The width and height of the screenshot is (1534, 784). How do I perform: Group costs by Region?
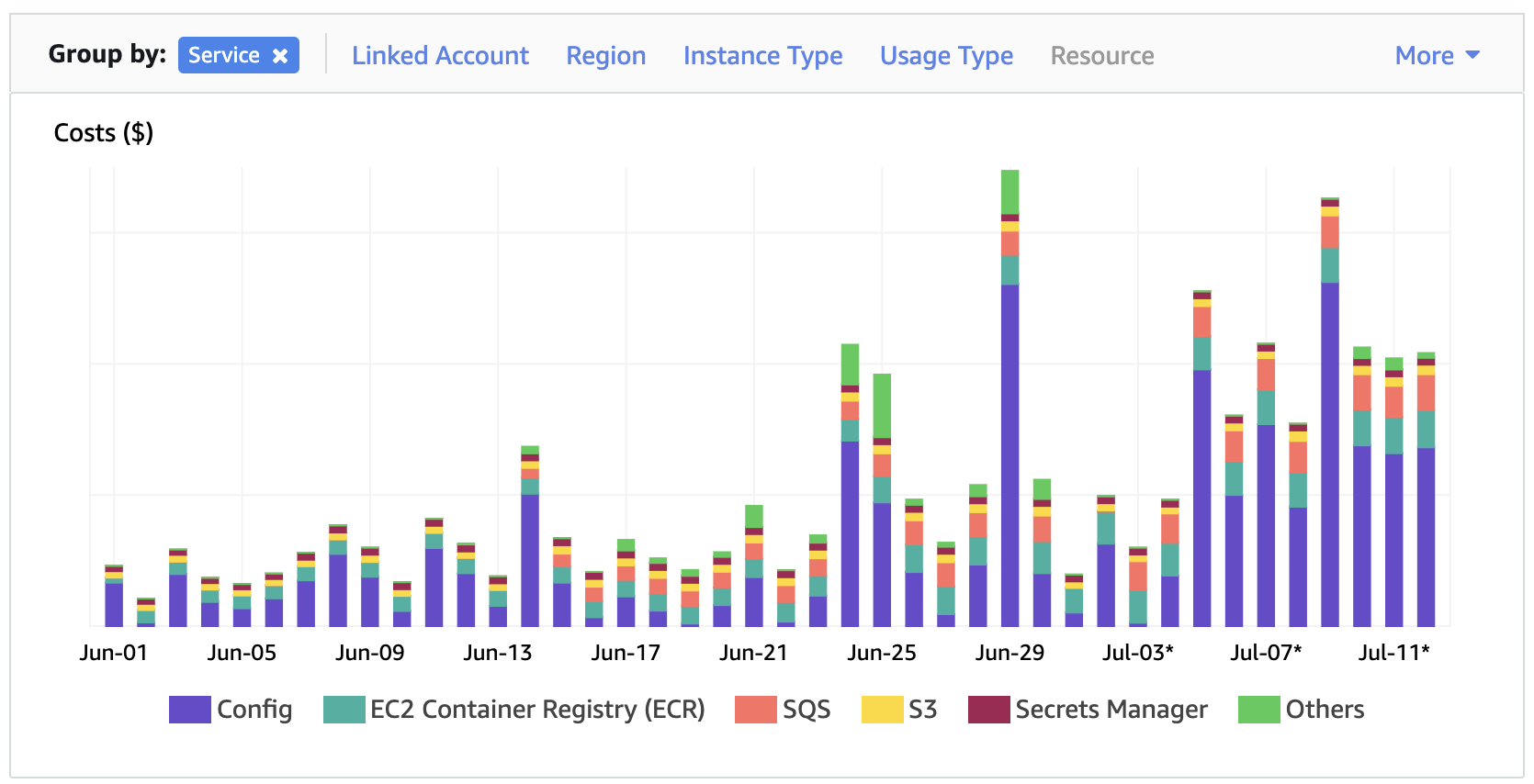click(605, 56)
